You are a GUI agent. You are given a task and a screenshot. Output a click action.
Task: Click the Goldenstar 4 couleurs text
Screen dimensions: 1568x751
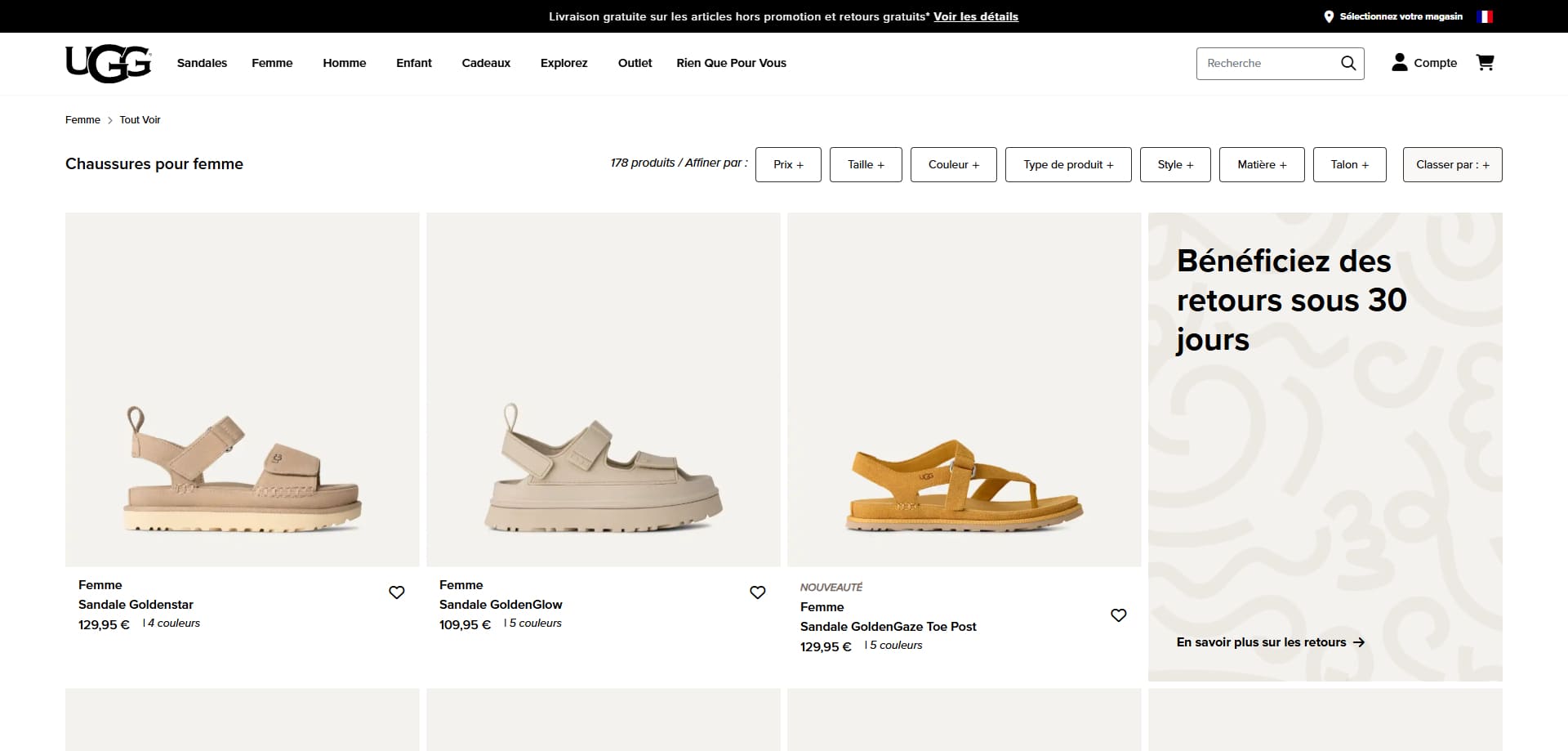tap(173, 623)
